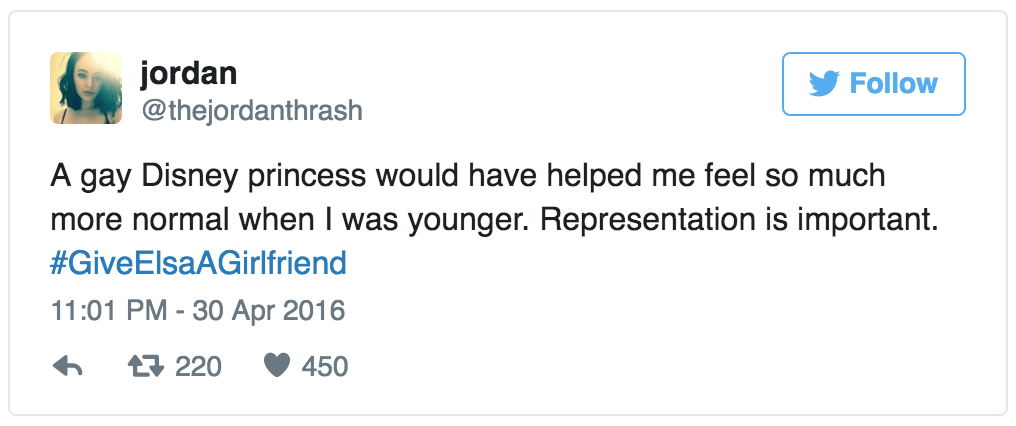
Task: Click the word 'Follow' label text
Action: click(894, 84)
